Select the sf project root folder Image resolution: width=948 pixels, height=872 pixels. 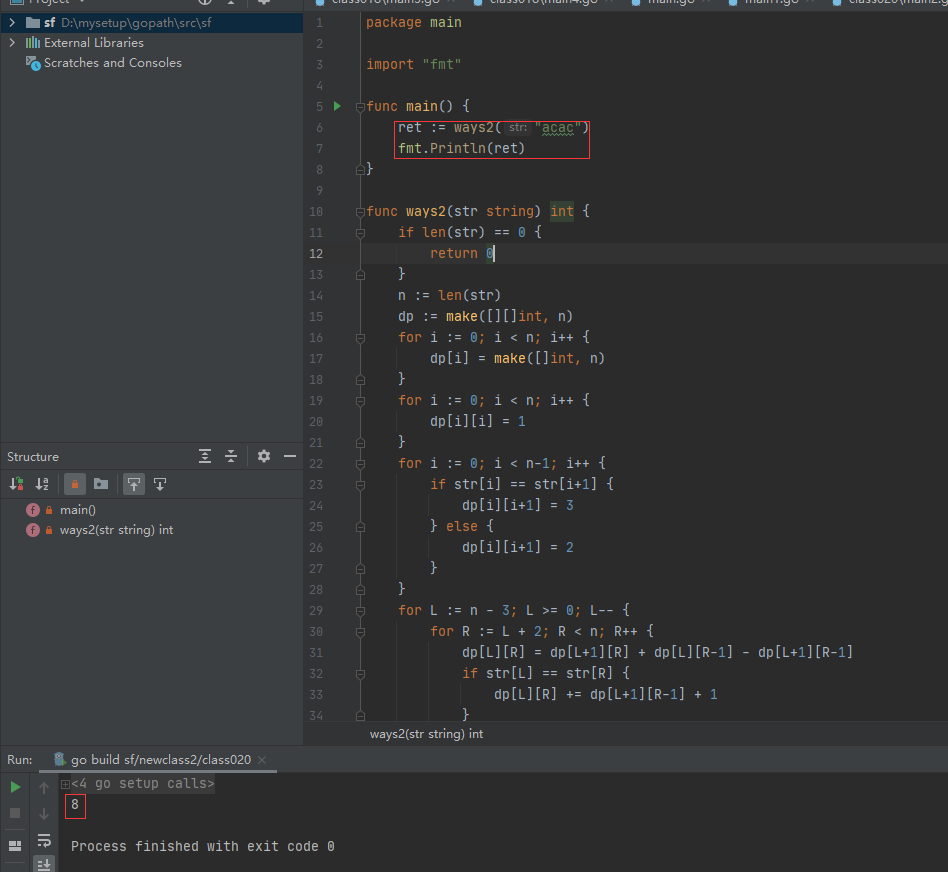(151, 23)
